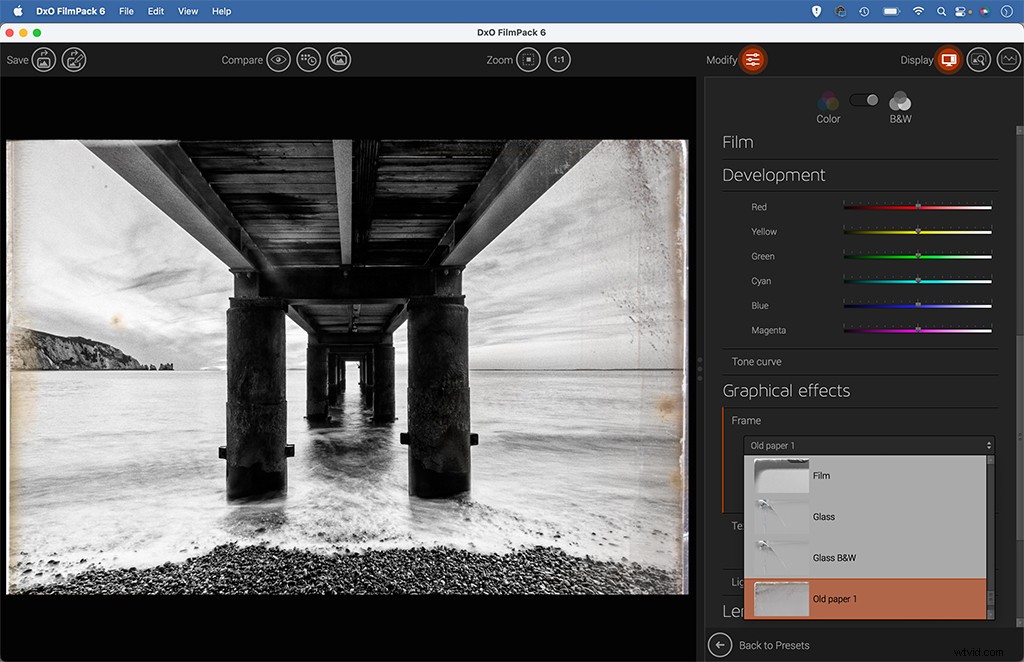Toggle the switch between Color and B&W
1024x662 pixels.
pos(862,100)
